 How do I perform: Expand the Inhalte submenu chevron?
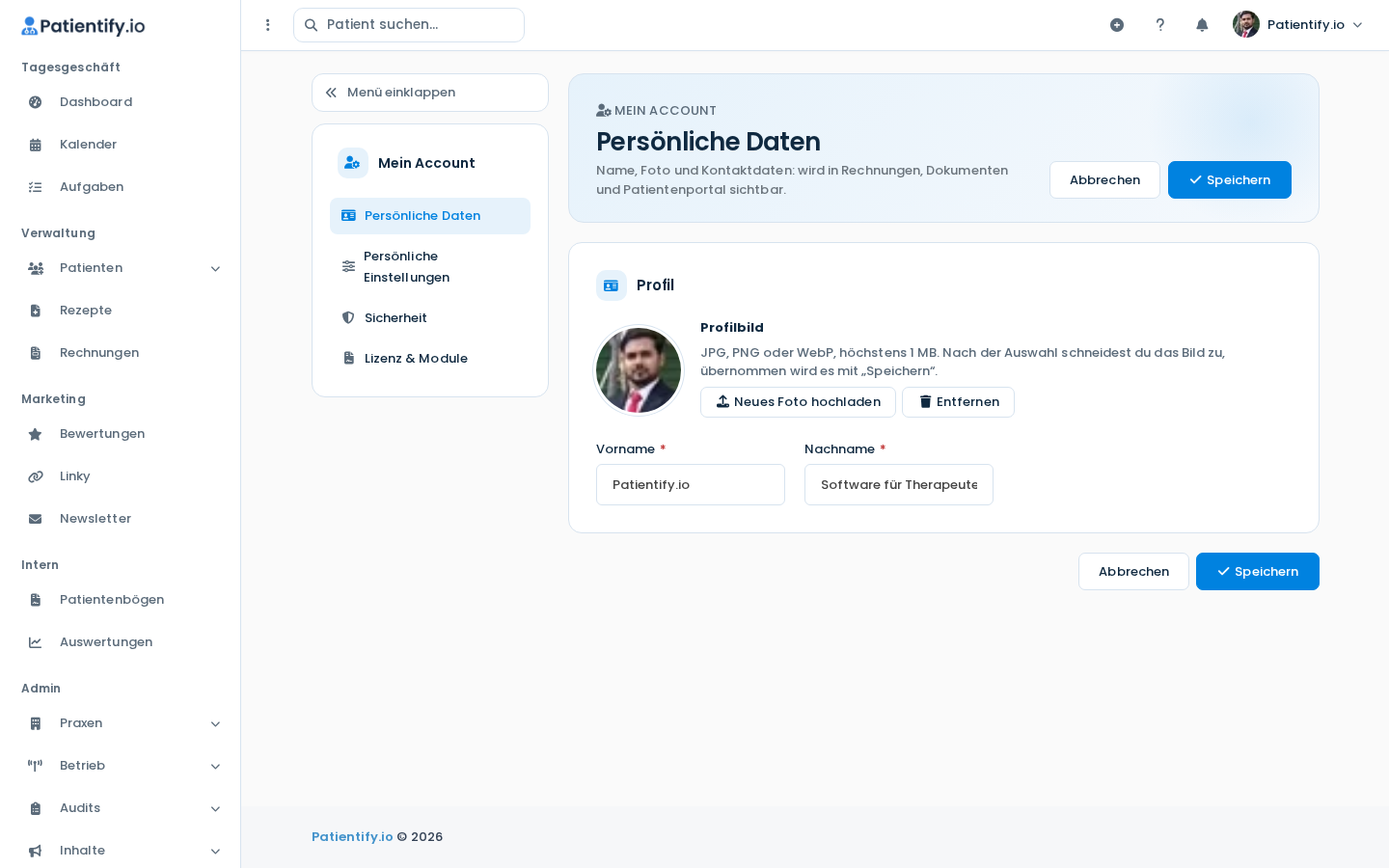pyautogui.click(x=215, y=852)
